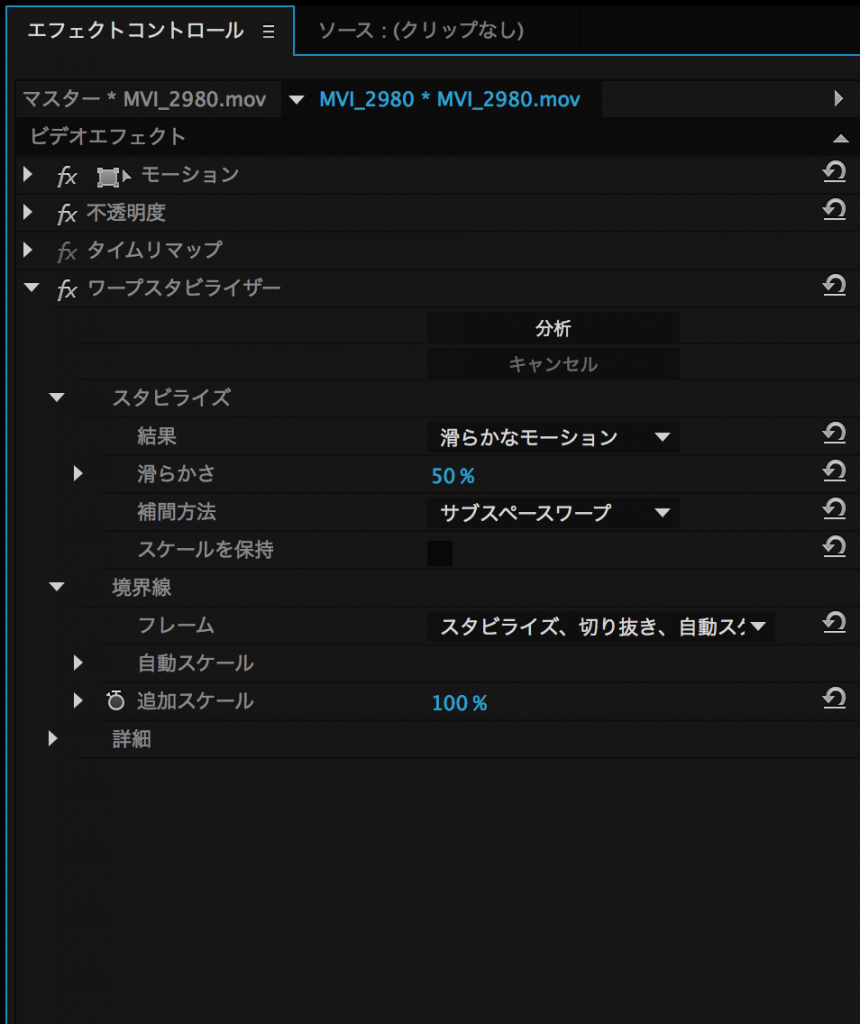This screenshot has height=1024, width=860.
Task: Select the マスター * MVI_2980.mov tab
Action: [145, 100]
